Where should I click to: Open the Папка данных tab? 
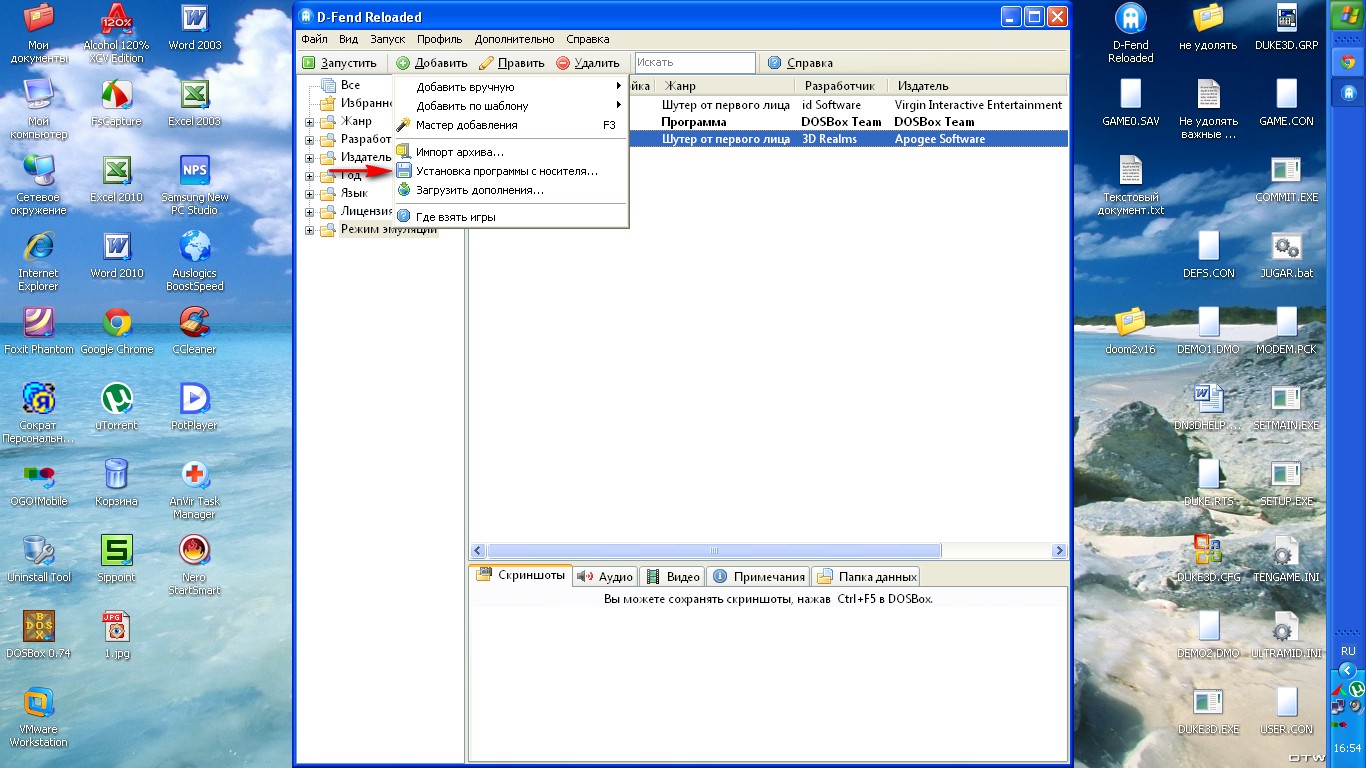[866, 576]
